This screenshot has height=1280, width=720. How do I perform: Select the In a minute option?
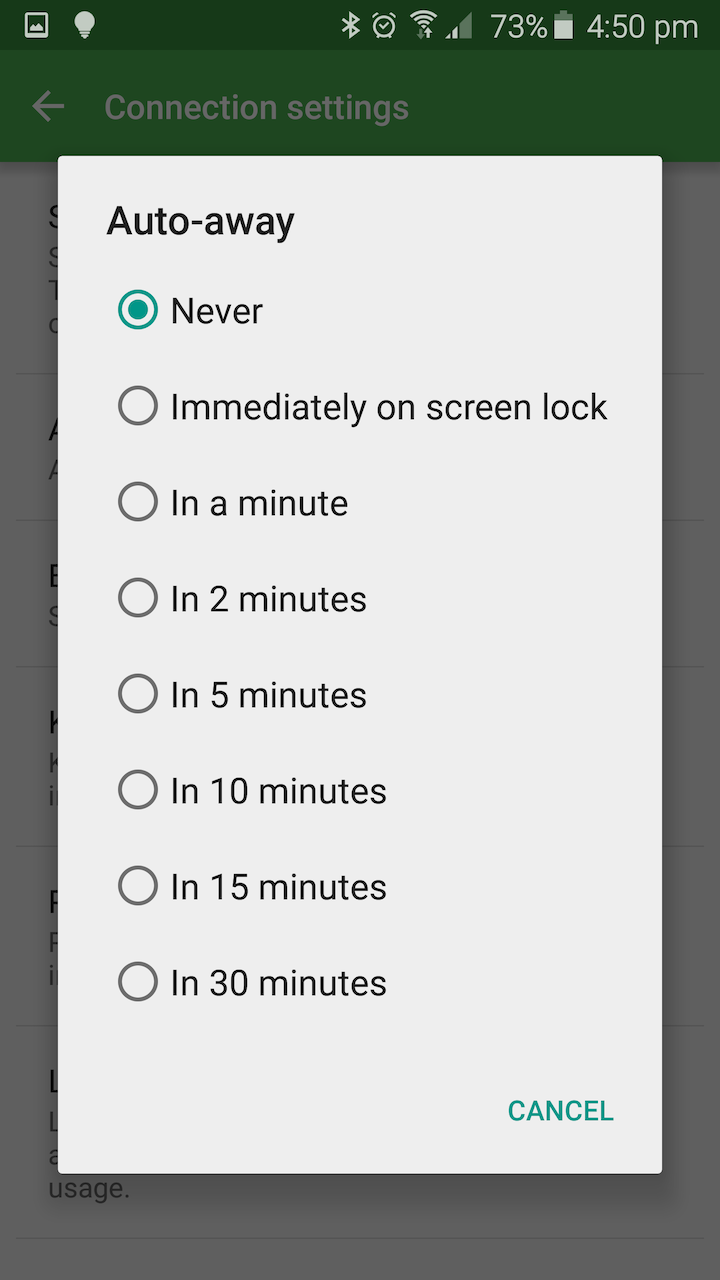click(138, 502)
